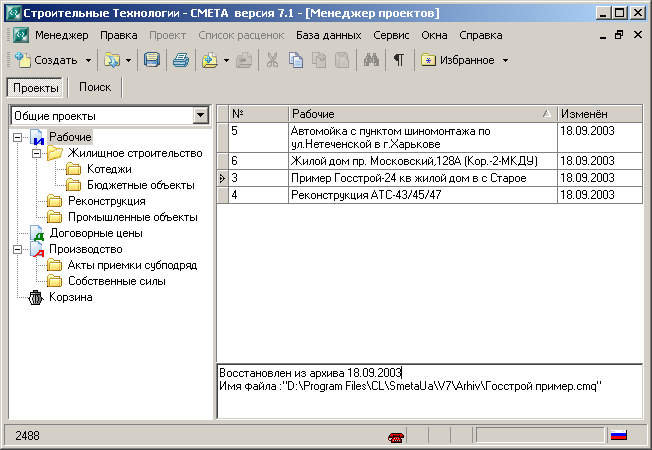
Task: Sort by the № column header
Action: [x=258, y=114]
